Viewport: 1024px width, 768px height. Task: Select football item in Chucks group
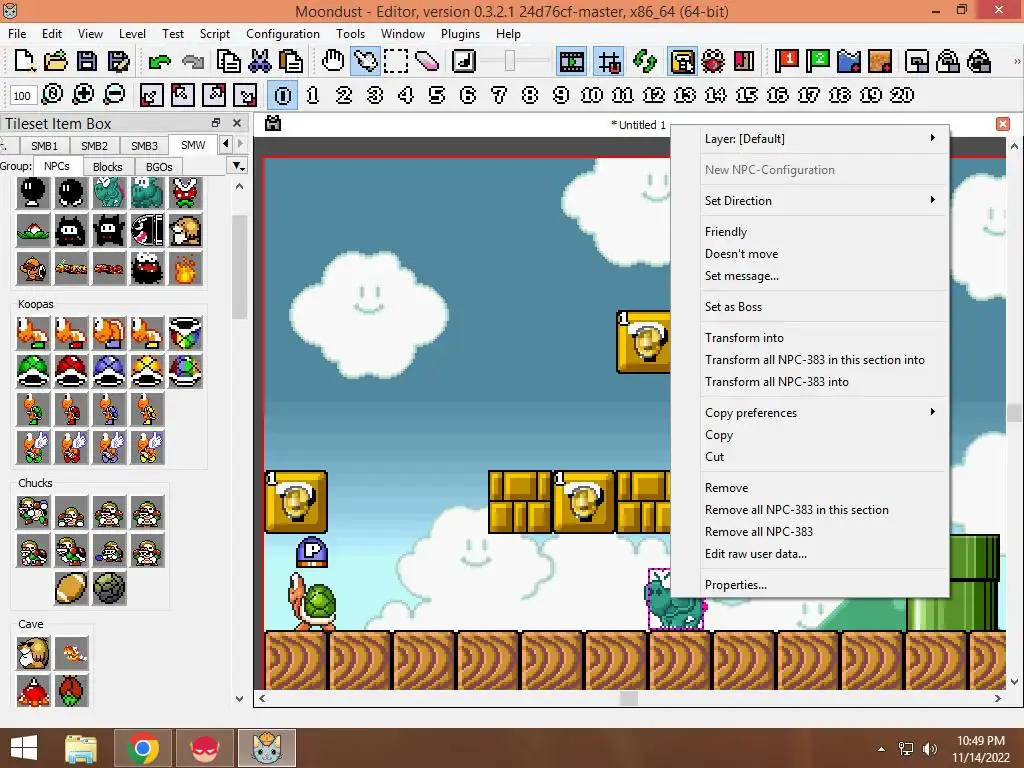pyautogui.click(x=71, y=588)
